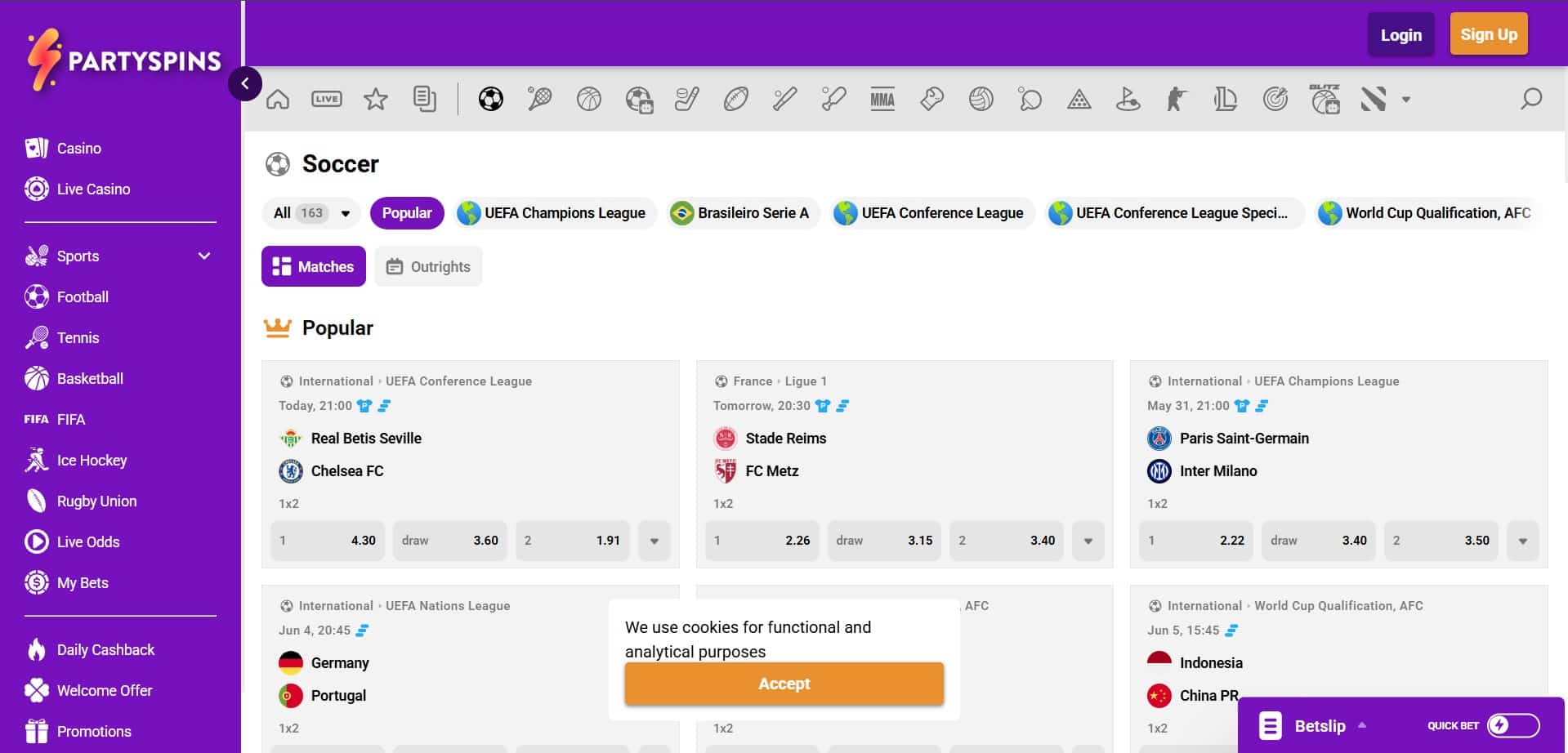Select the golf flag icon
Image resolution: width=1568 pixels, height=753 pixels.
point(1128,100)
